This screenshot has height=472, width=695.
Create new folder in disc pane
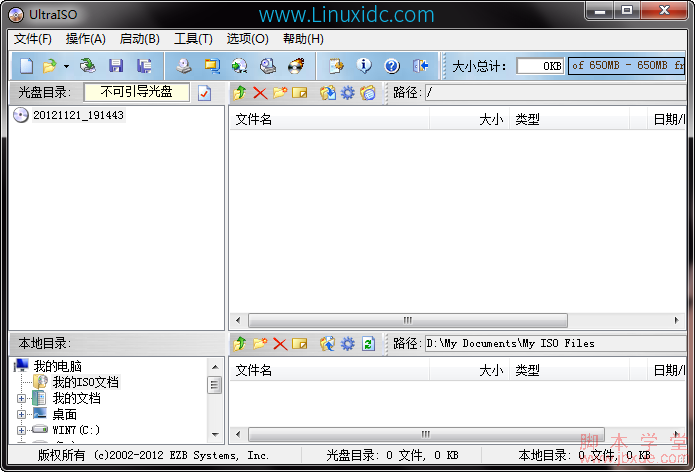(280, 93)
